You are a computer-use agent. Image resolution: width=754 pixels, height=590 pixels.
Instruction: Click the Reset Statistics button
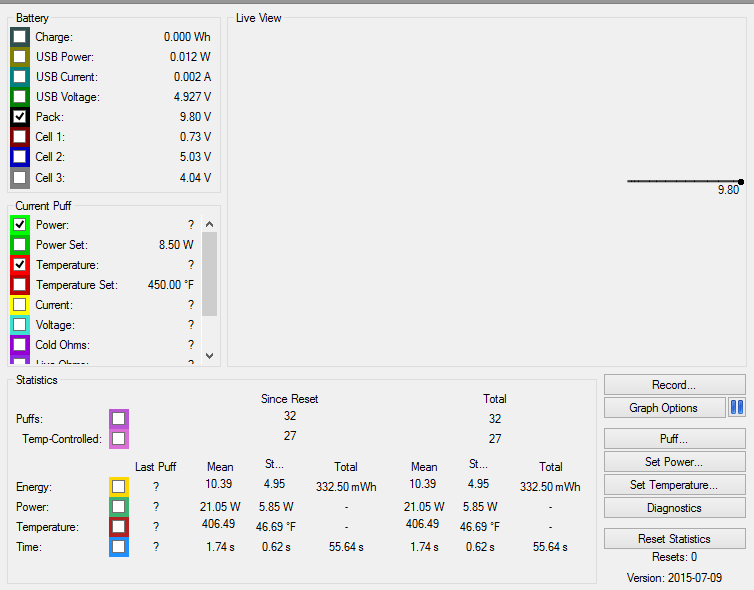tap(674, 539)
